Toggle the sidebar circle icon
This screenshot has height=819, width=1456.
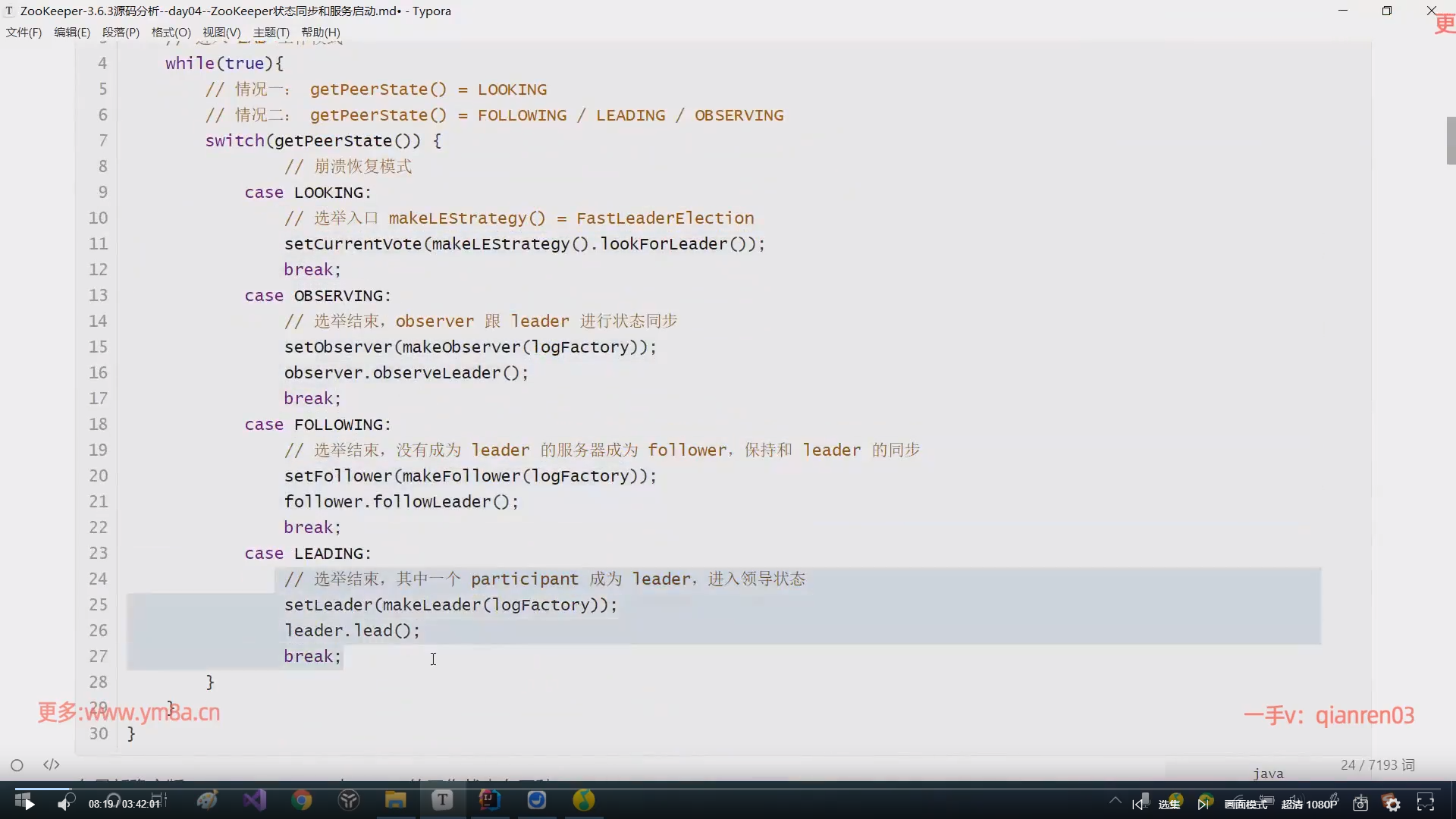pos(17,765)
